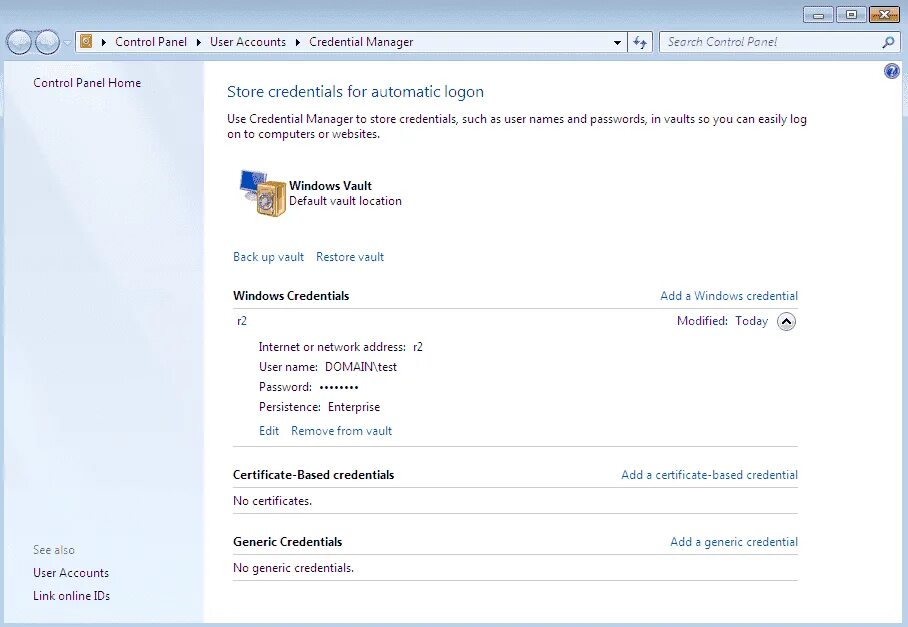The image size is (908, 627).
Task: Minimize the Credential Manager window
Action: point(818,15)
